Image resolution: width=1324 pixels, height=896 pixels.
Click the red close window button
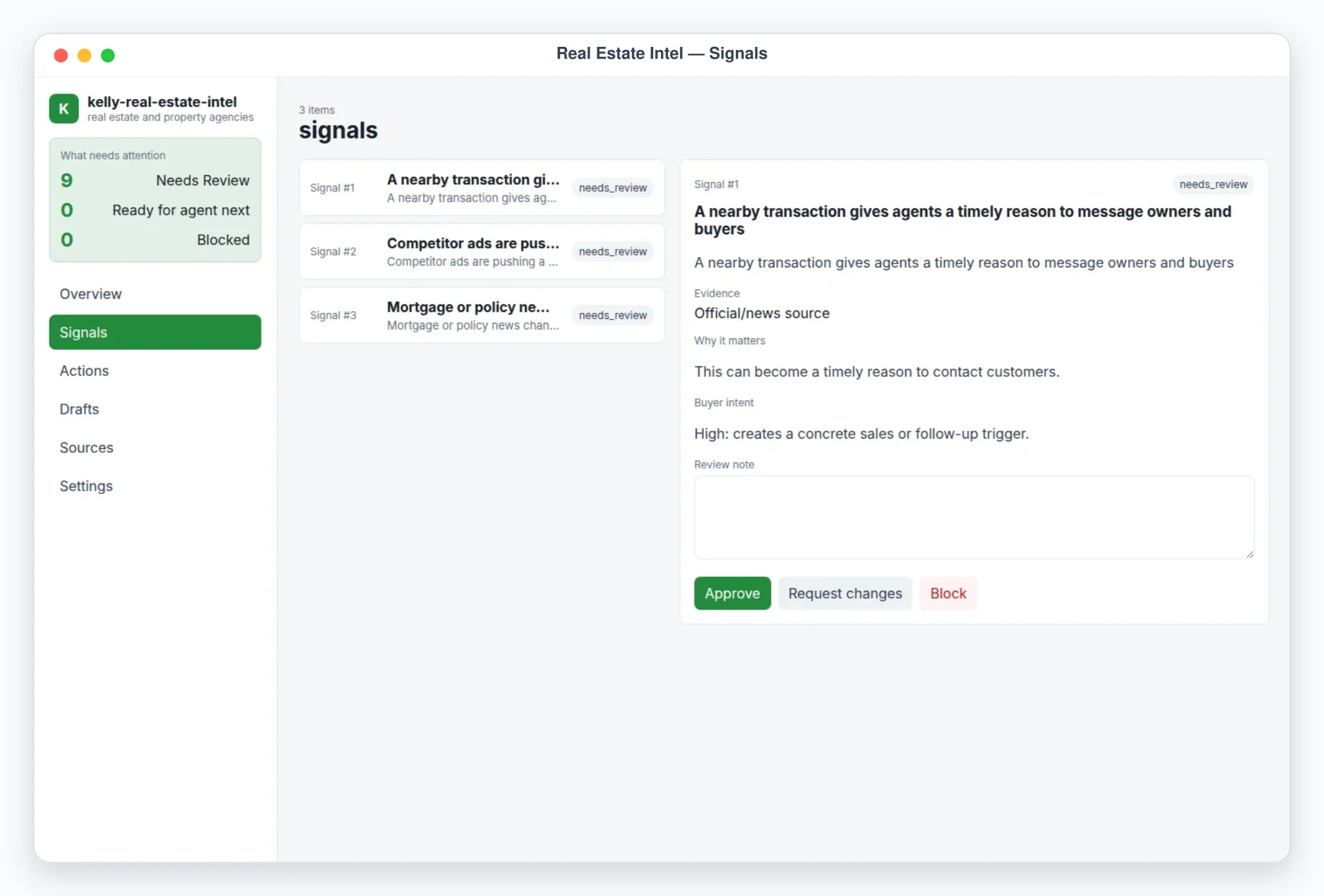click(61, 55)
